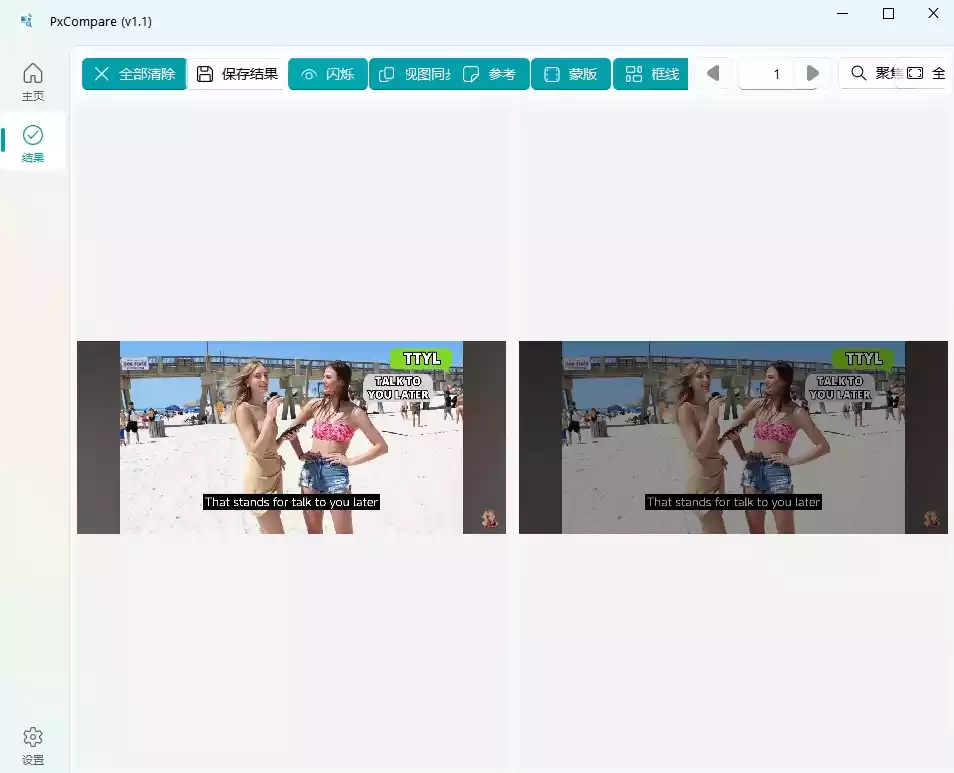Screen dimensions: 954x773
Task: Click the left comparison image
Action: click(291, 437)
